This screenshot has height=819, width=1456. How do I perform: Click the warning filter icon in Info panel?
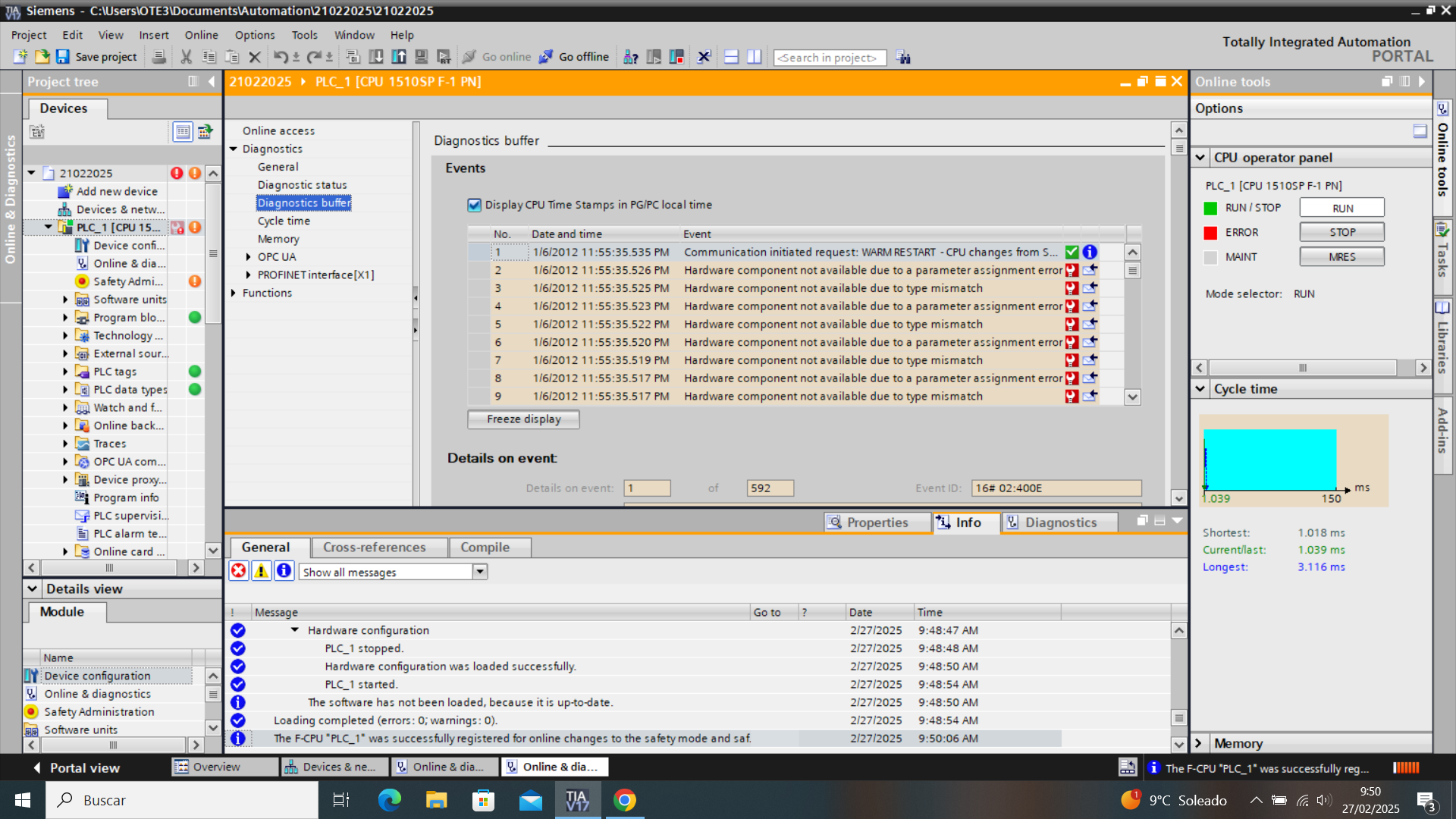[x=261, y=571]
